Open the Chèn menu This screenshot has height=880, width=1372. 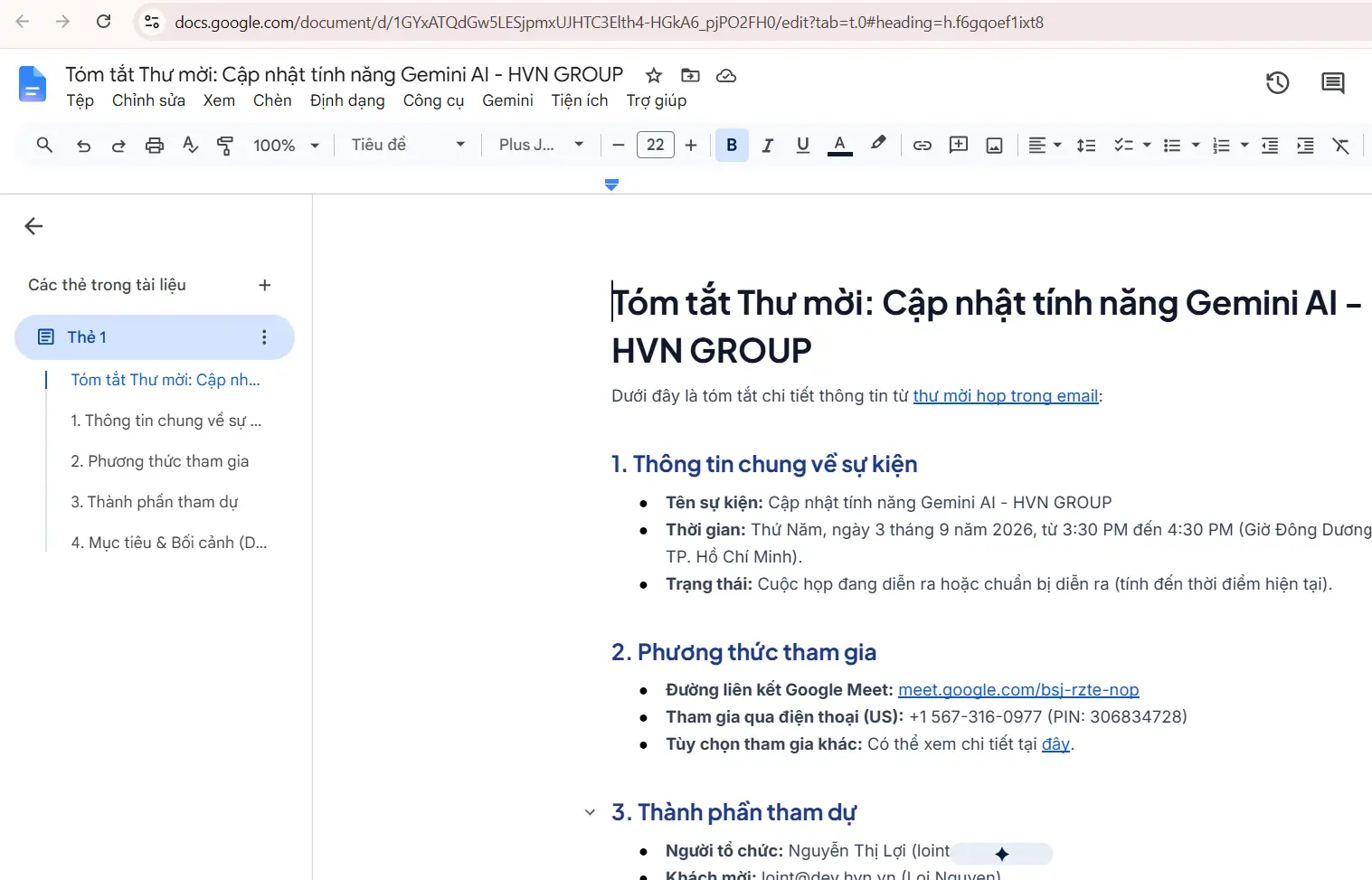click(272, 100)
